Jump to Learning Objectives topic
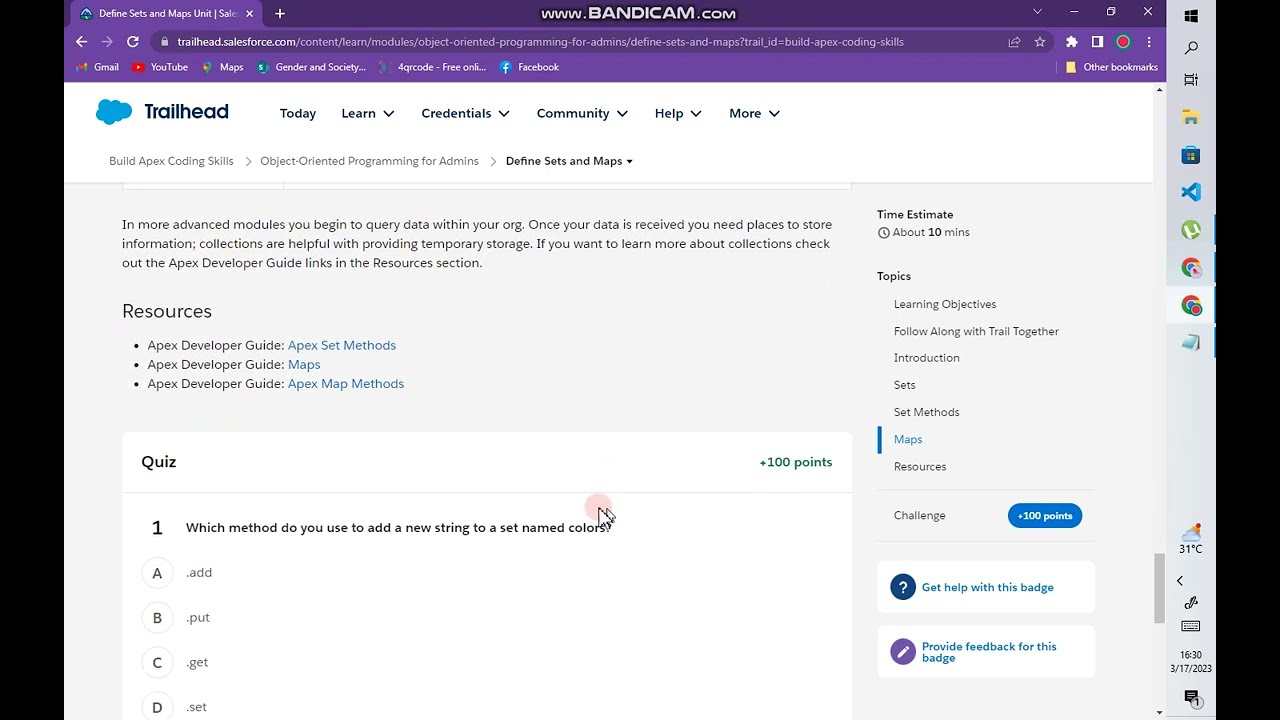Viewport: 1280px width, 720px height. click(945, 304)
